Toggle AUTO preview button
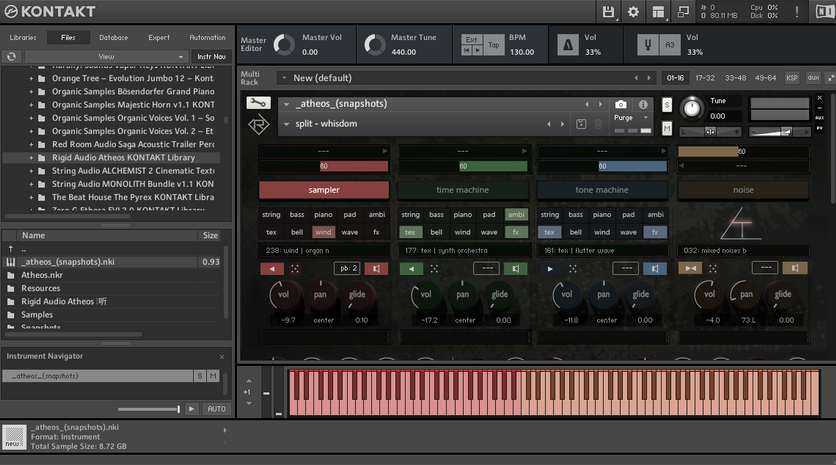Viewport: 836px width, 465px height. [216, 409]
